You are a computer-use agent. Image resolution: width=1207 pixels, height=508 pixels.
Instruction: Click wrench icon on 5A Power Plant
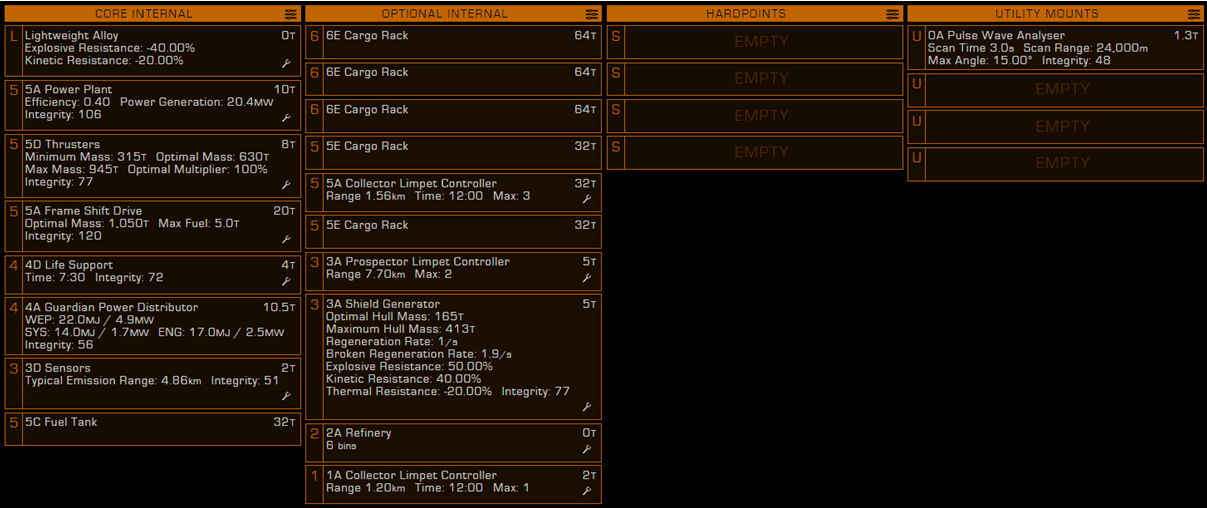click(286, 117)
